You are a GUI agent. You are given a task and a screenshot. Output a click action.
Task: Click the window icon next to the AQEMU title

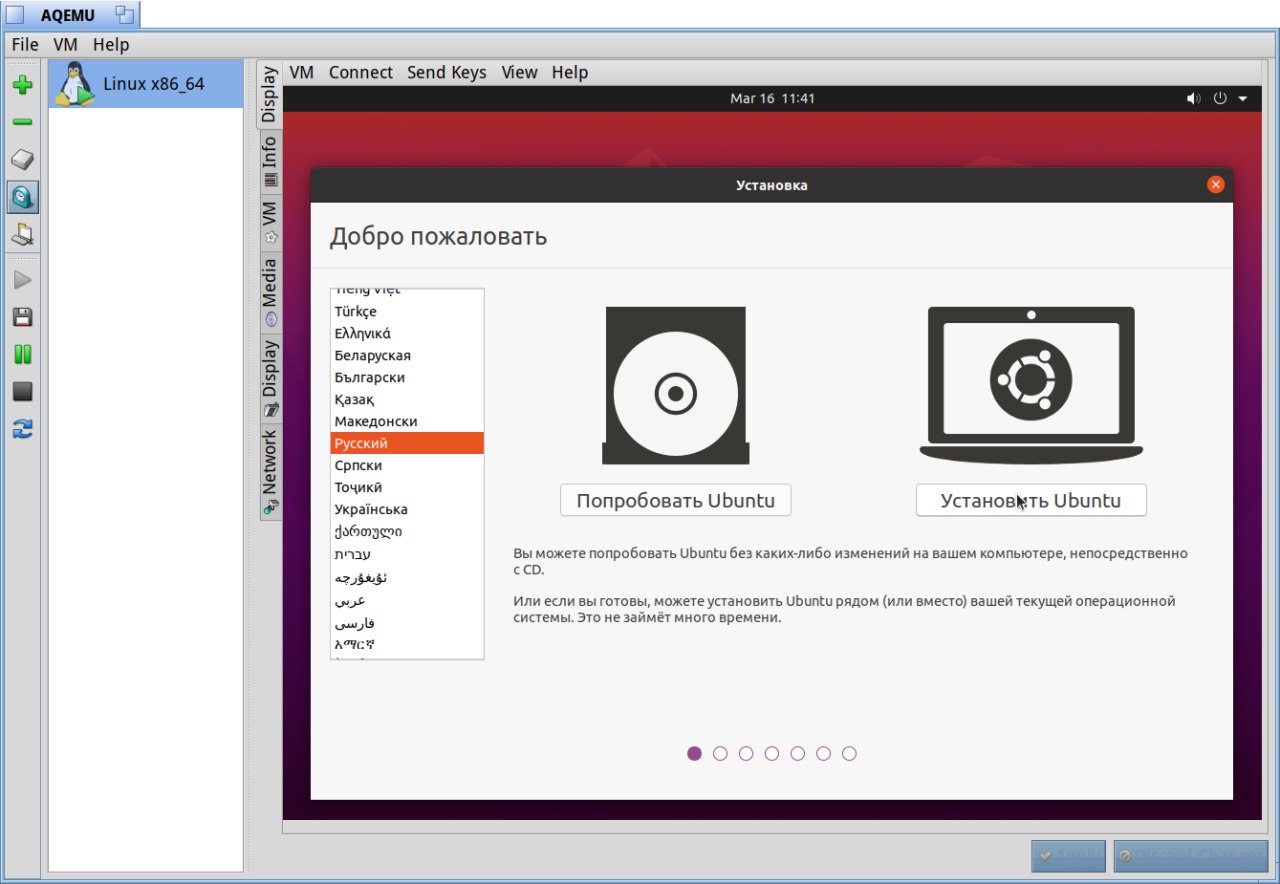[x=124, y=14]
